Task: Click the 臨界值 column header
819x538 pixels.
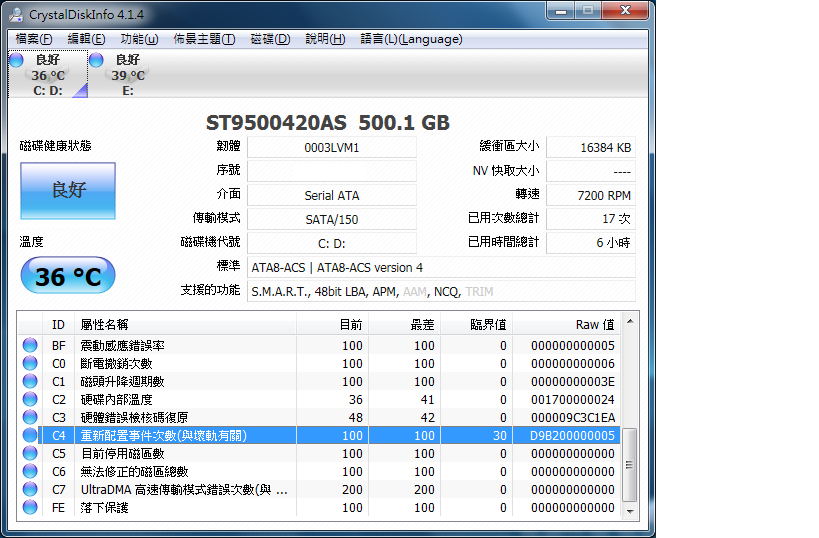Action: pos(476,324)
